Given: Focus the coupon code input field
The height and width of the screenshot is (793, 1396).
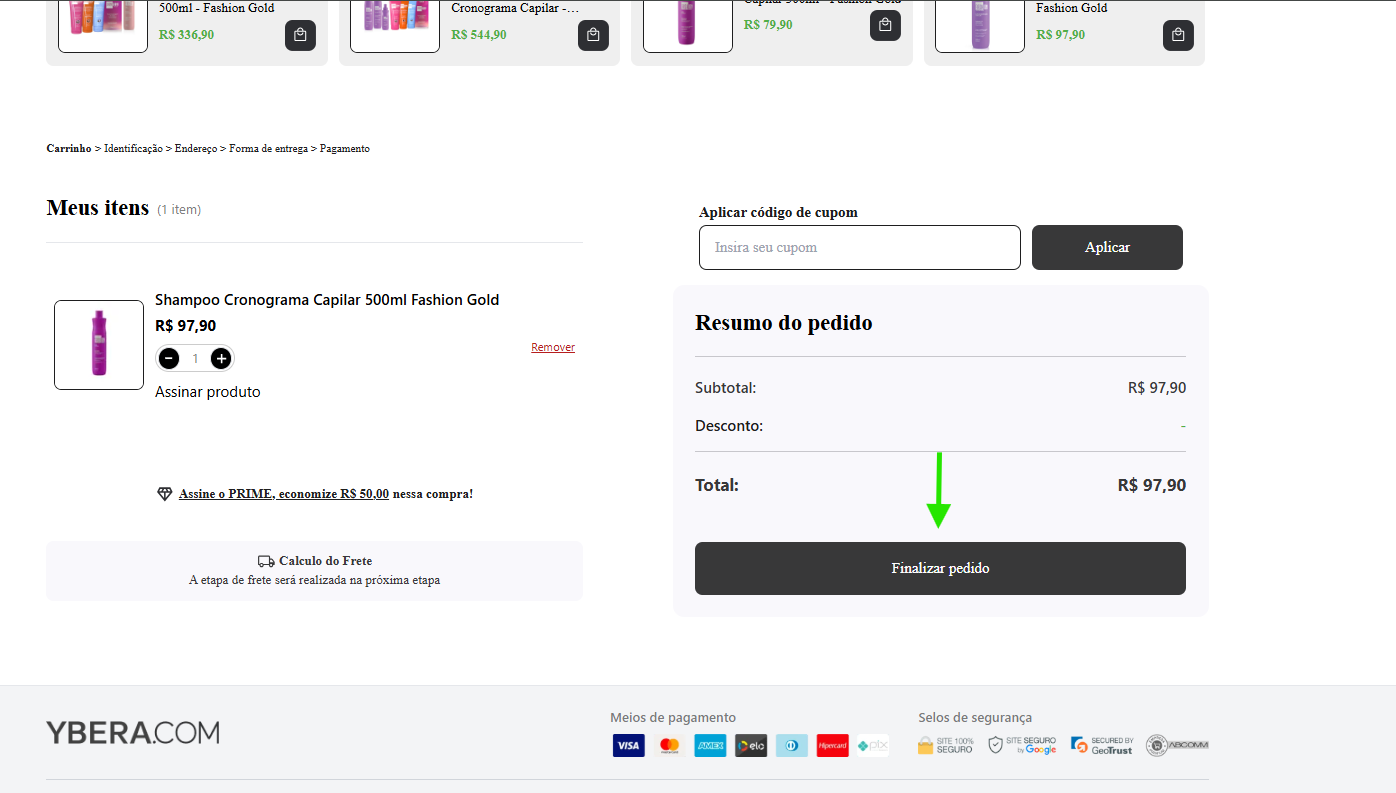Looking at the screenshot, I should pos(860,247).
